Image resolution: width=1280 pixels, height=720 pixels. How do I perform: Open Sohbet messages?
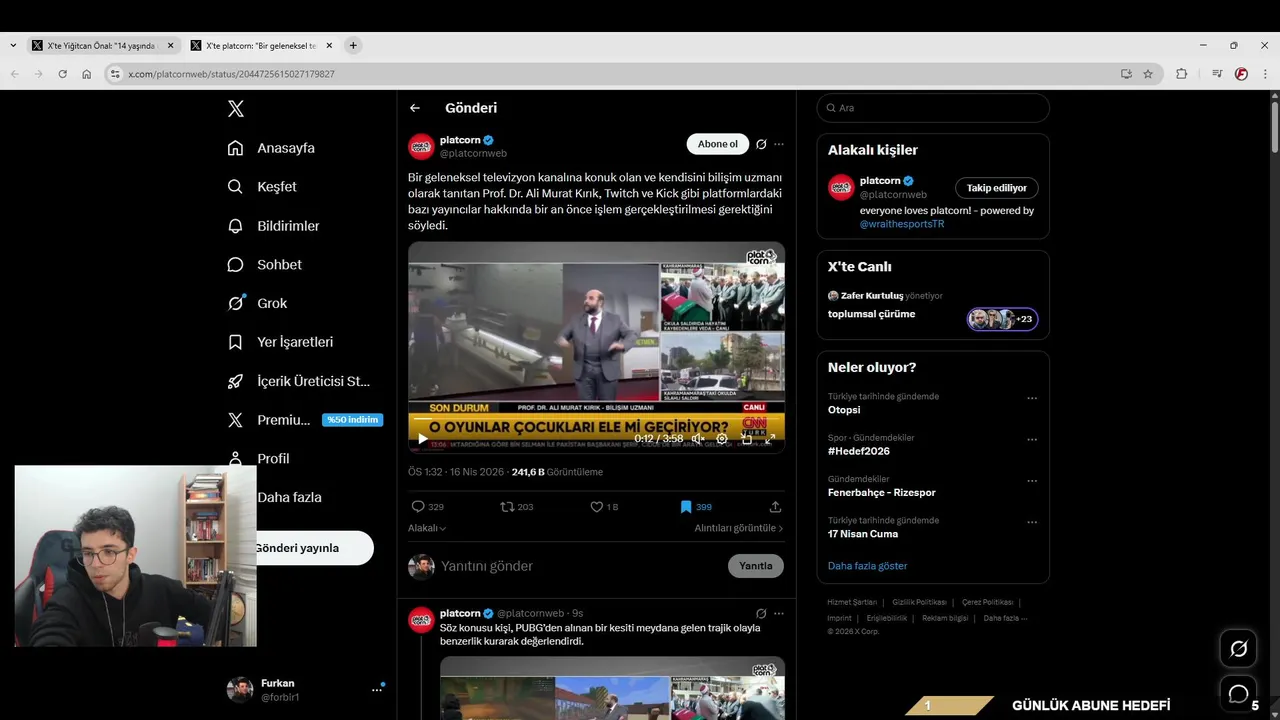click(x=264, y=265)
